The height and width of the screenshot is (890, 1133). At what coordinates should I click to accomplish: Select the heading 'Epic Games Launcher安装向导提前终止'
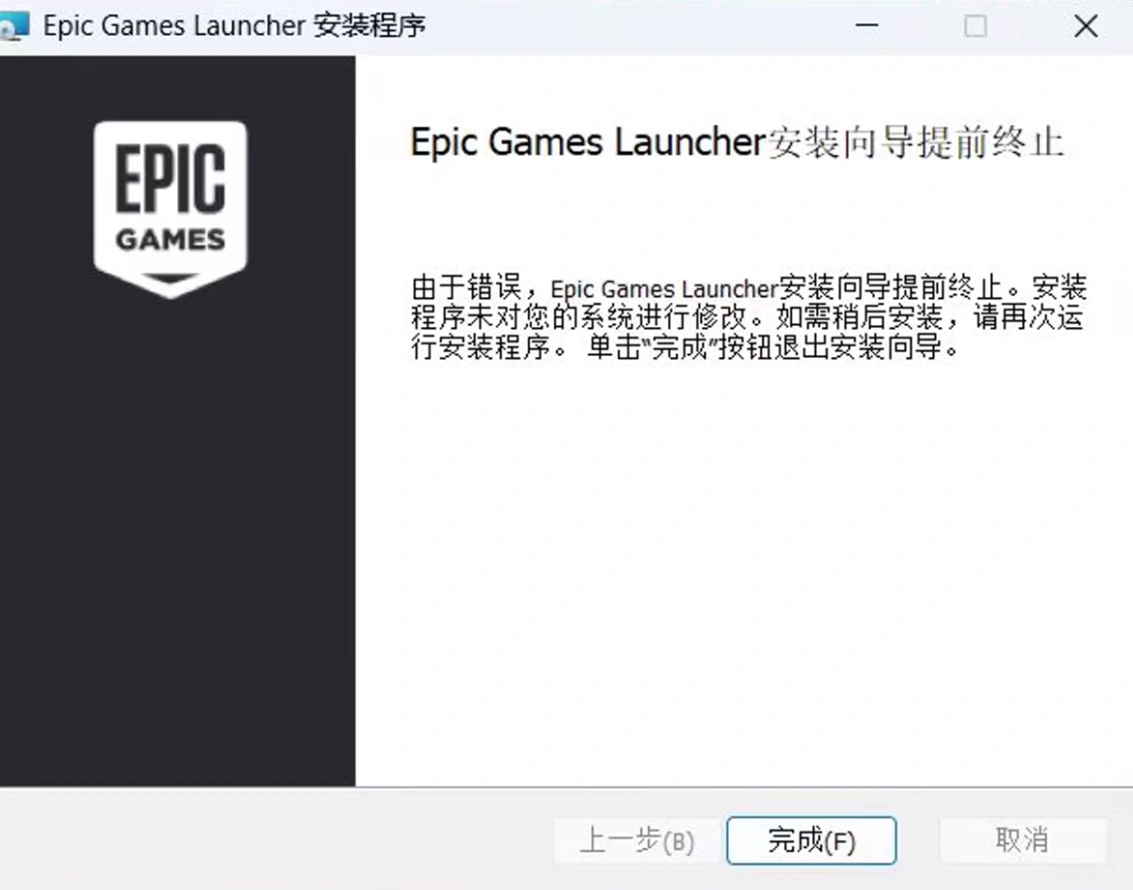click(737, 142)
